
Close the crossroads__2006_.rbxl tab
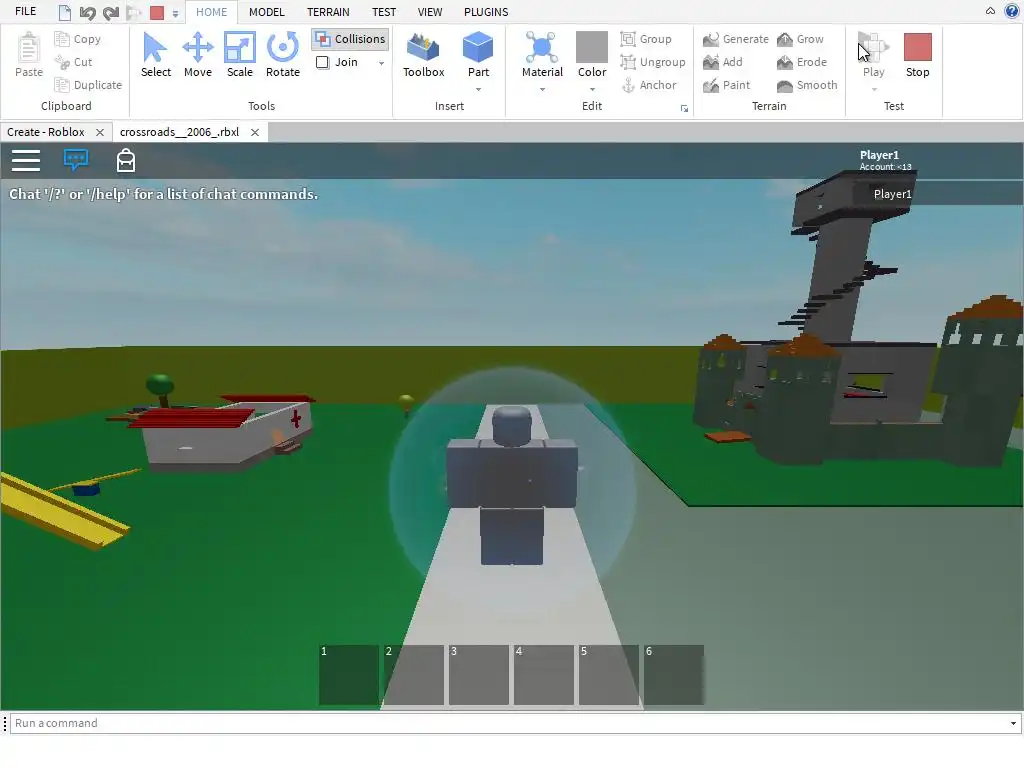click(x=255, y=132)
